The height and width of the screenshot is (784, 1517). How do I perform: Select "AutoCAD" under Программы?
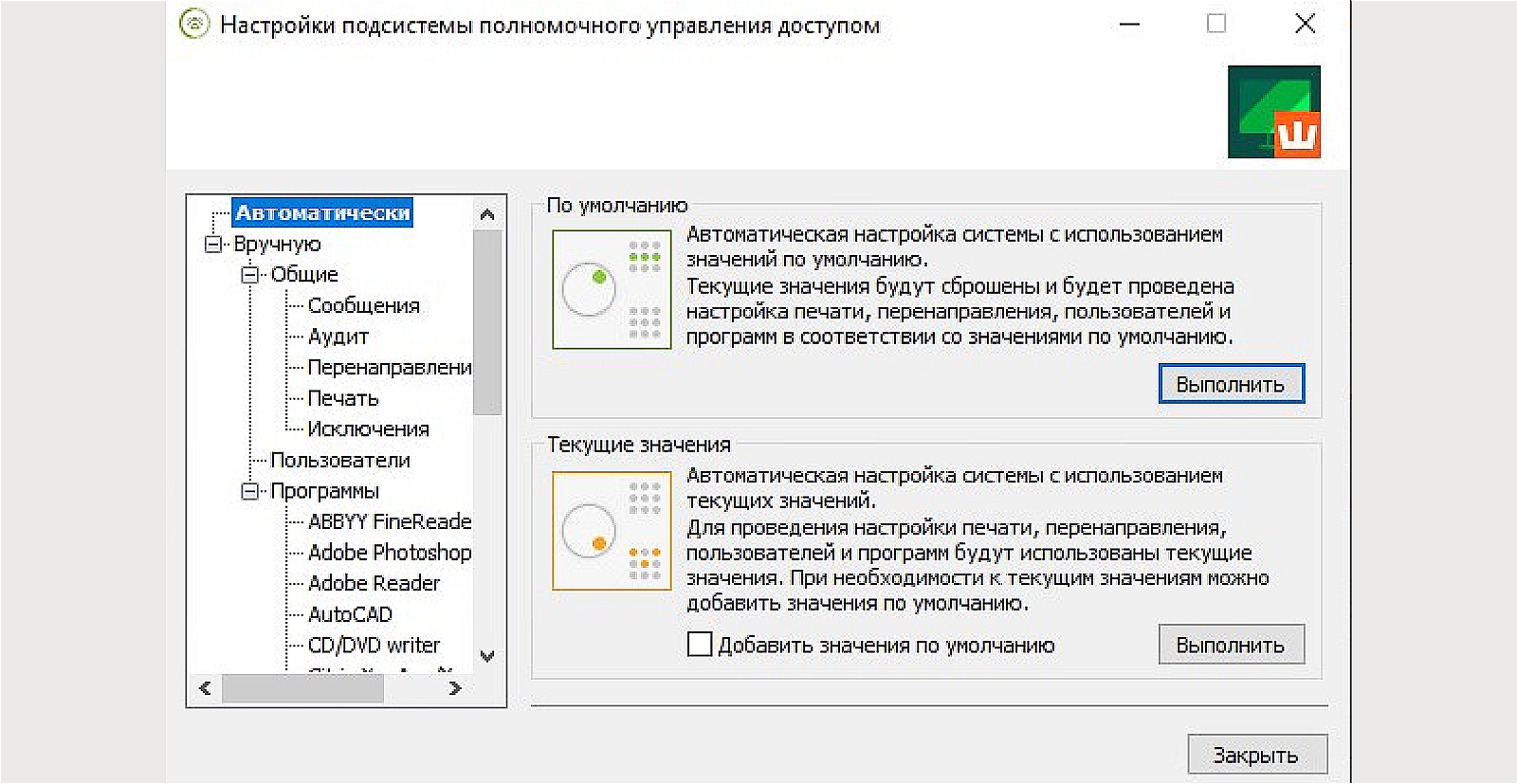click(x=350, y=614)
